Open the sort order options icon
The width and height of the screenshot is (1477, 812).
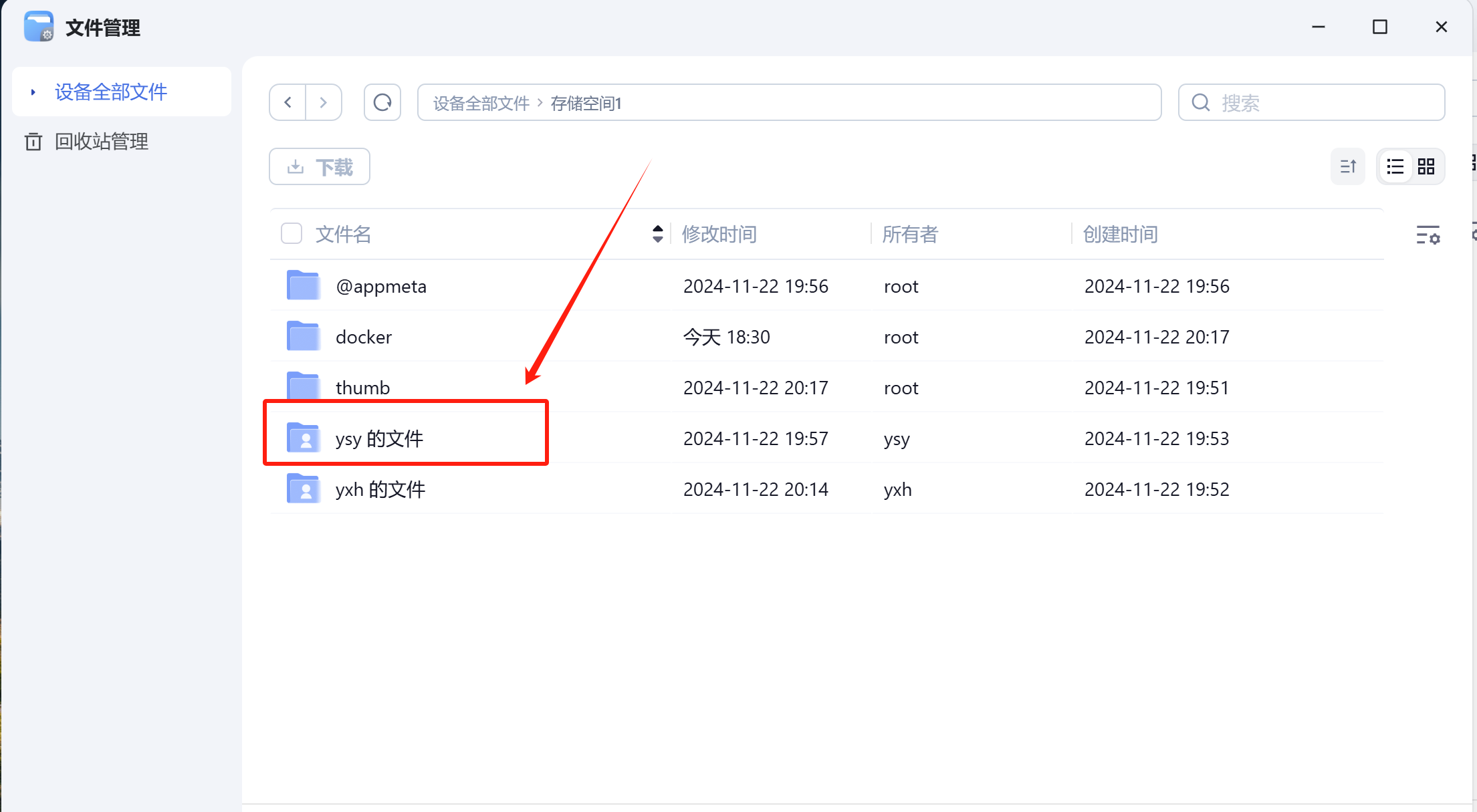click(1348, 166)
